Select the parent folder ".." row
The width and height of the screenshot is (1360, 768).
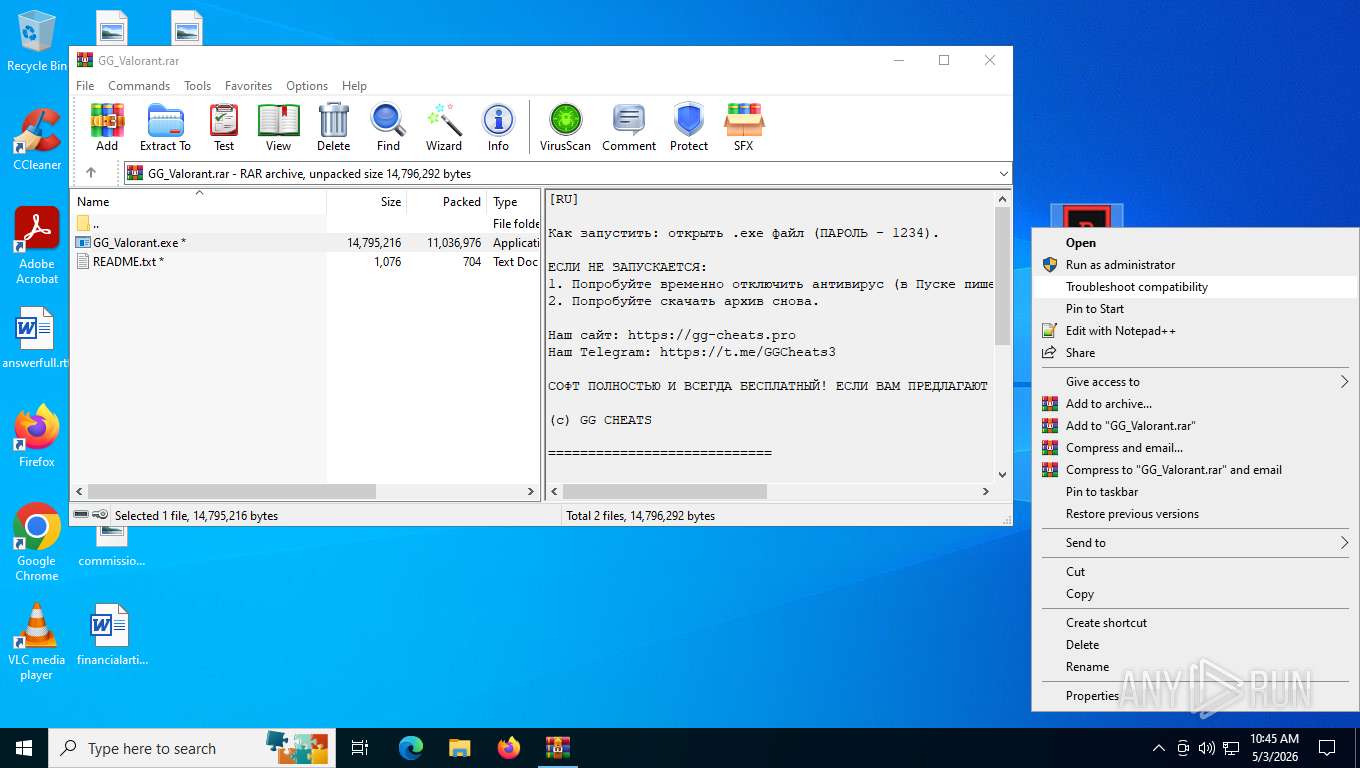(306, 224)
